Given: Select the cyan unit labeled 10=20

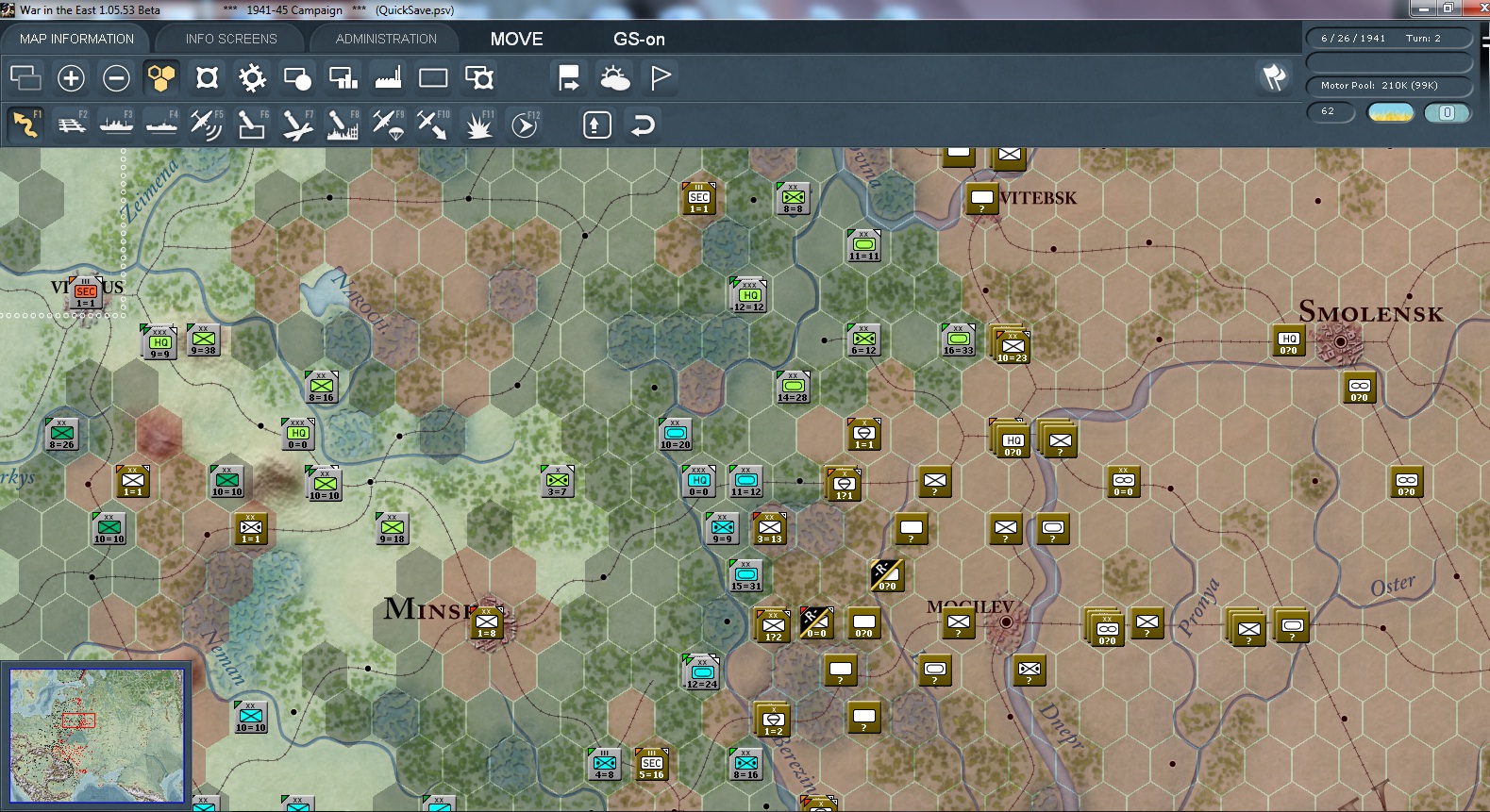Looking at the screenshot, I should [x=676, y=436].
